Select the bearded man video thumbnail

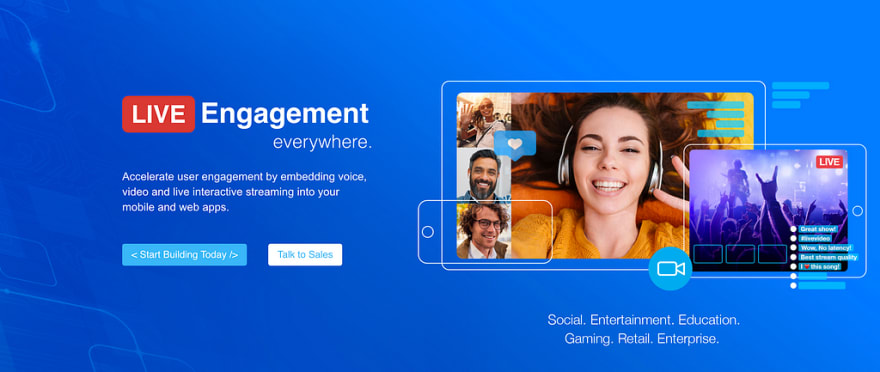tap(484, 174)
